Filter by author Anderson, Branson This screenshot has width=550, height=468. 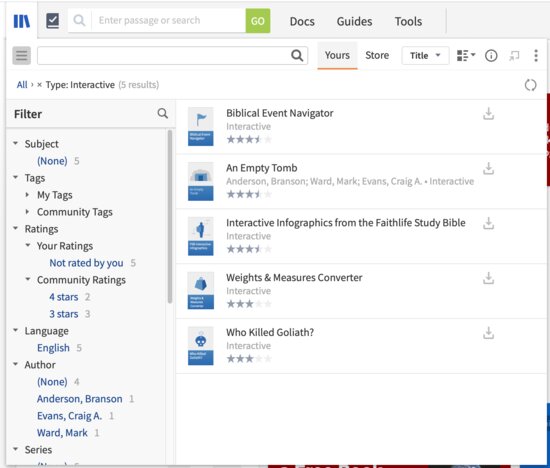tap(80, 399)
